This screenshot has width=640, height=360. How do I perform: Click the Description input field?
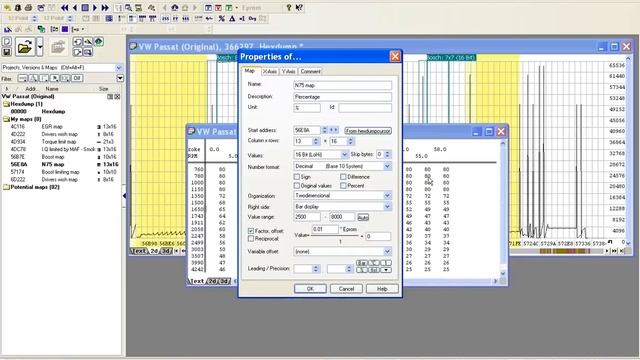342,97
